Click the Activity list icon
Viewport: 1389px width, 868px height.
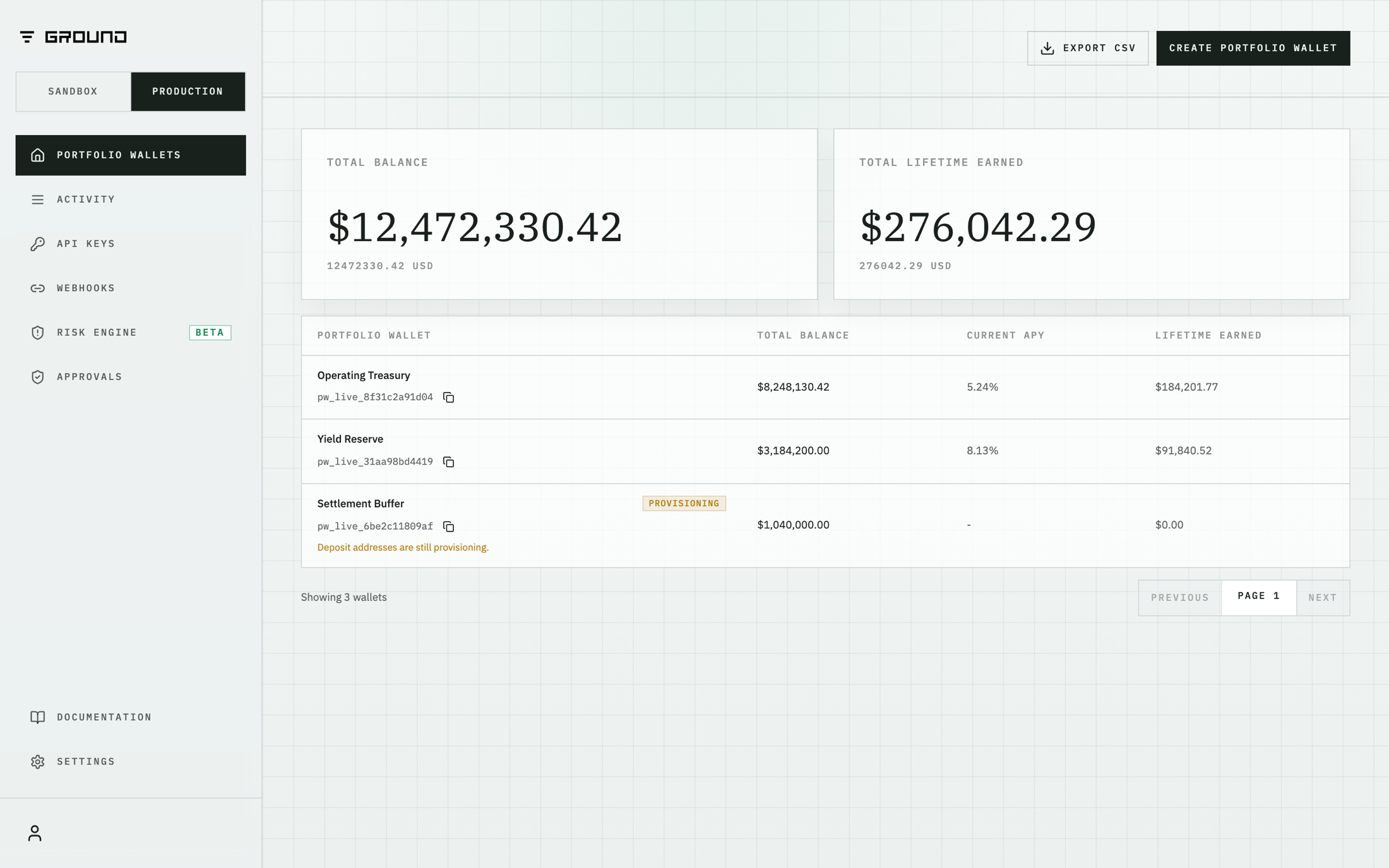coord(38,199)
